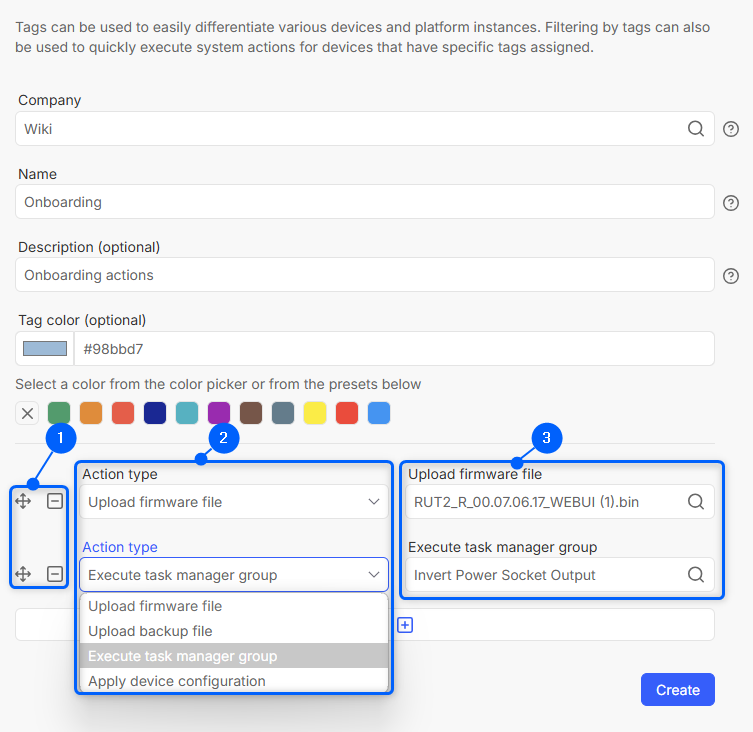
Task: Remove the first action row with minus icon
Action: (x=55, y=501)
